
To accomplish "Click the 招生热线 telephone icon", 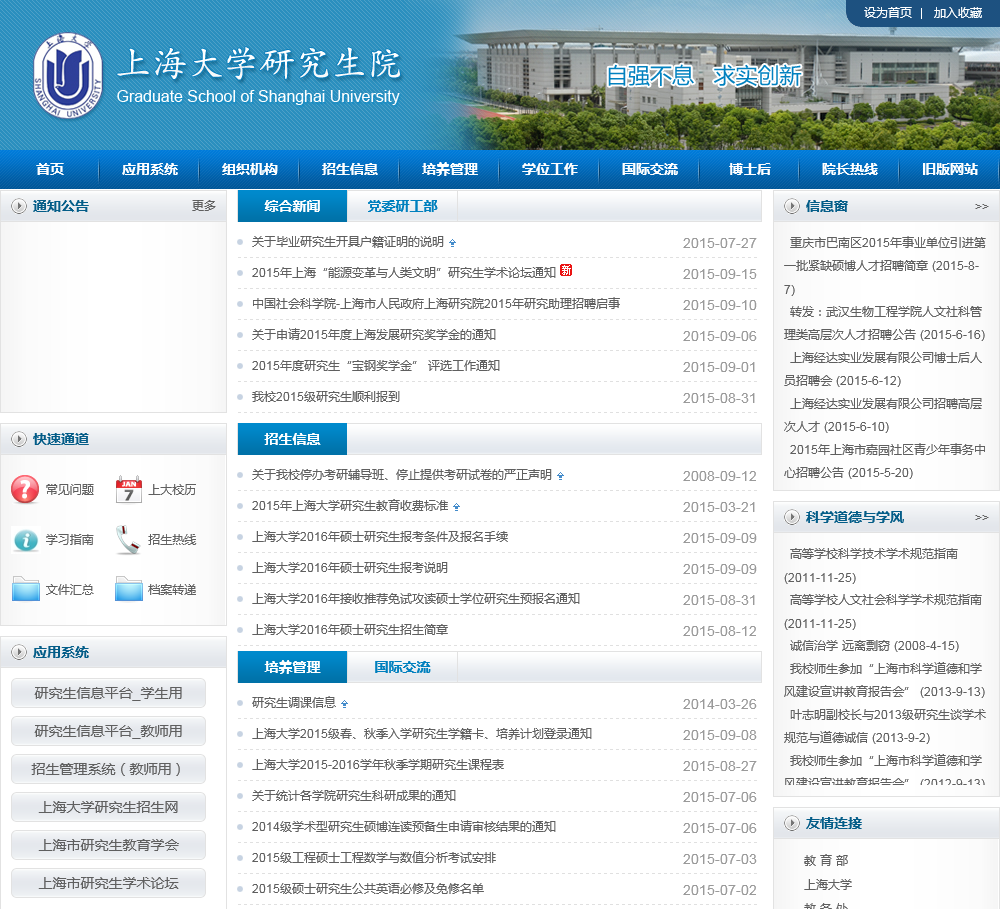I will (128, 540).
